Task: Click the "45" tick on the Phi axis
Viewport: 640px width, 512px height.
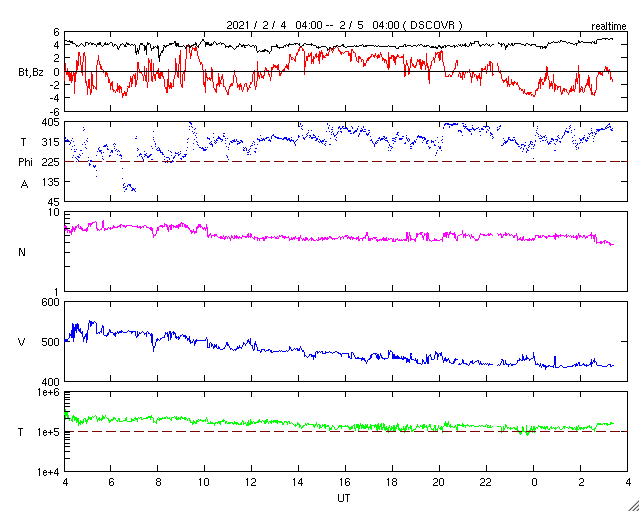Action: 54,201
